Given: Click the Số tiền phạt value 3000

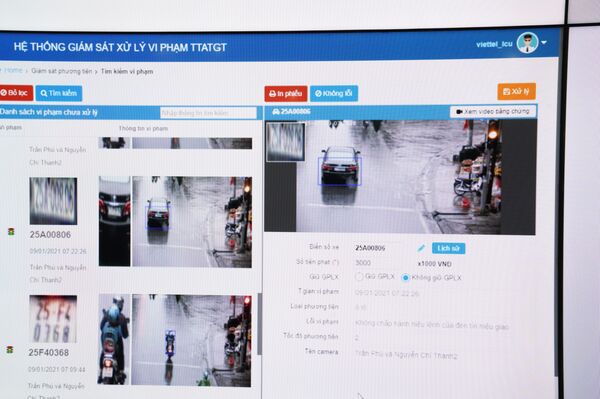Looking at the screenshot, I should click(x=363, y=263).
